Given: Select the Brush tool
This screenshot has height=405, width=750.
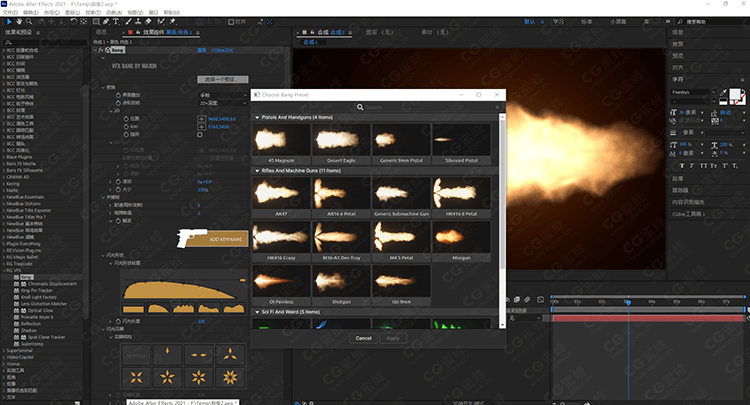Looking at the screenshot, I should [128, 22].
